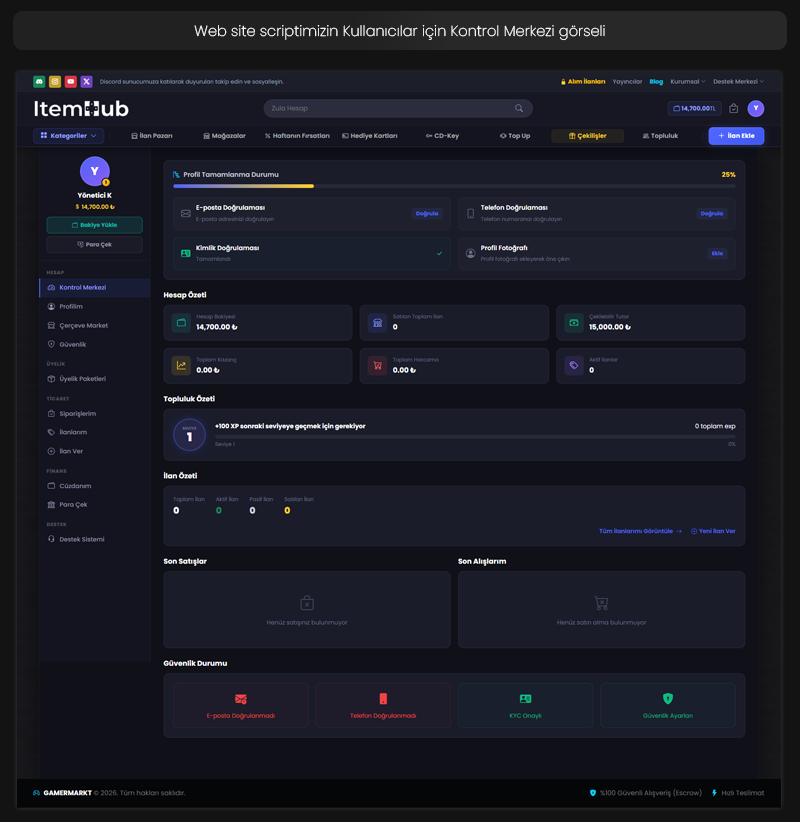Click the Güvenlik Ayarları shield icon
This screenshot has height=822, width=800.
667,698
